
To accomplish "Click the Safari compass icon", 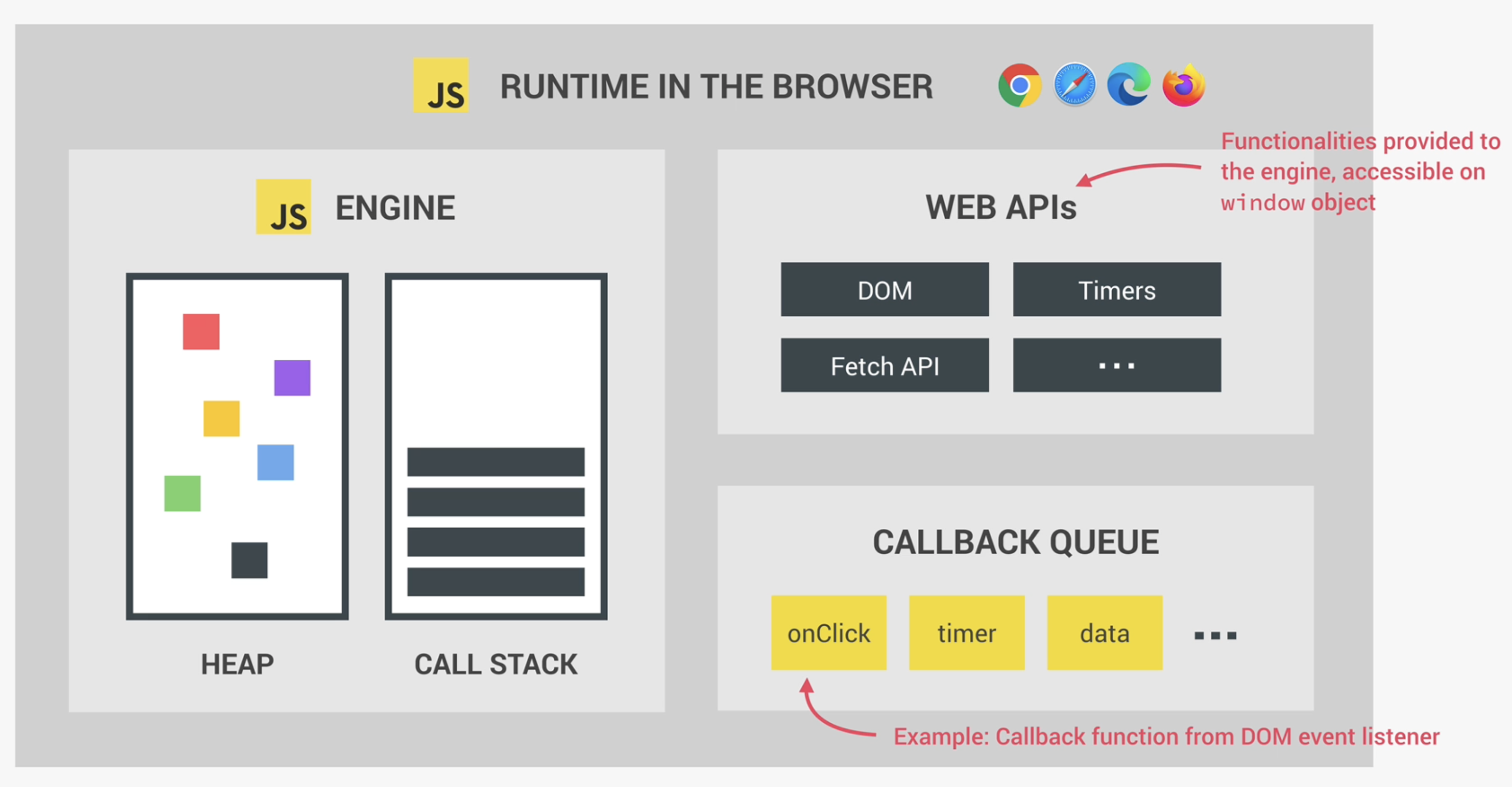I will 1074,85.
